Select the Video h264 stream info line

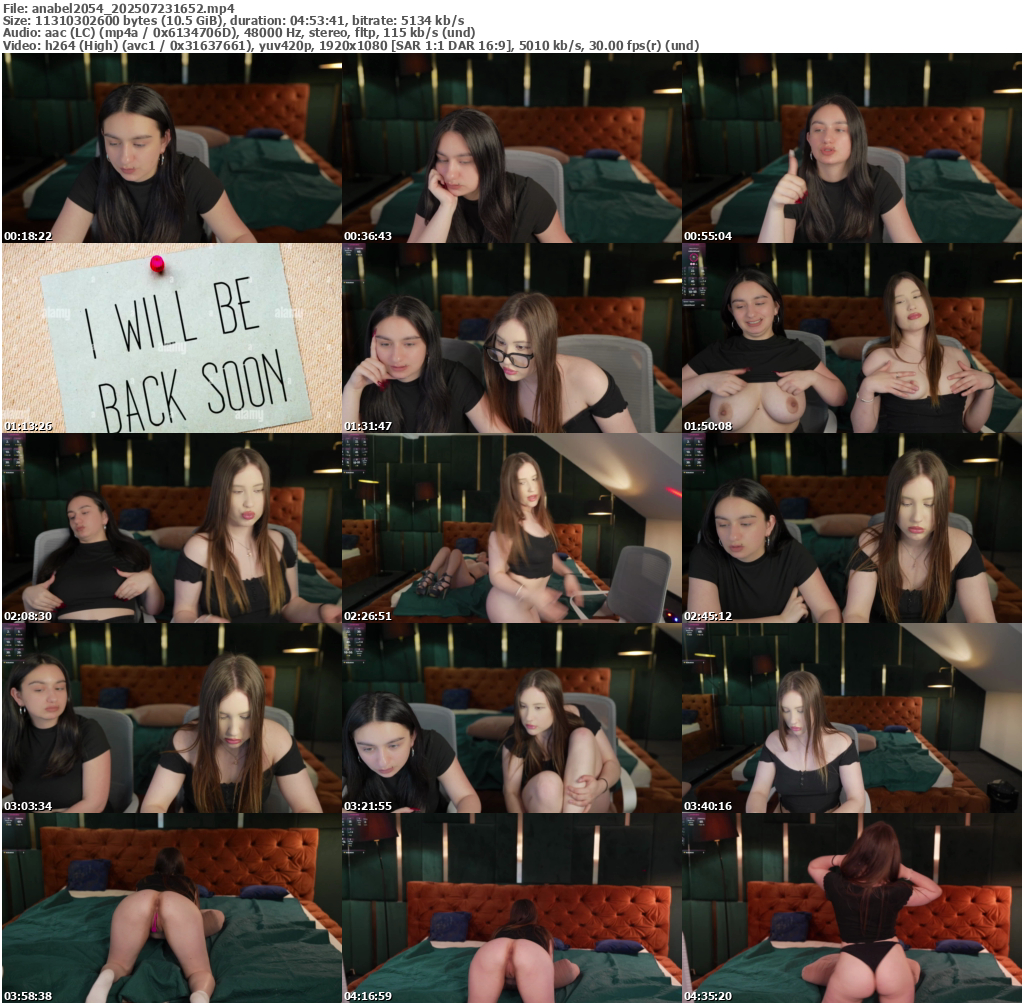pyautogui.click(x=351, y=45)
